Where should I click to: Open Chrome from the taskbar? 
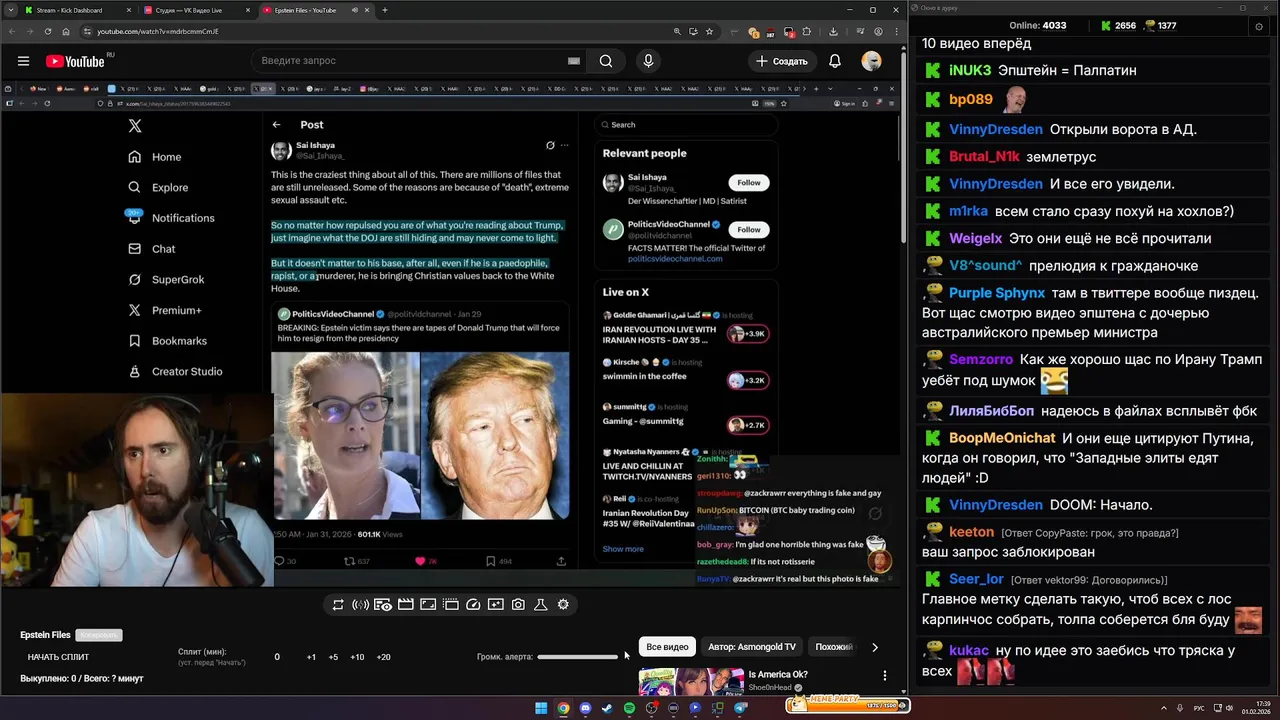tap(563, 708)
